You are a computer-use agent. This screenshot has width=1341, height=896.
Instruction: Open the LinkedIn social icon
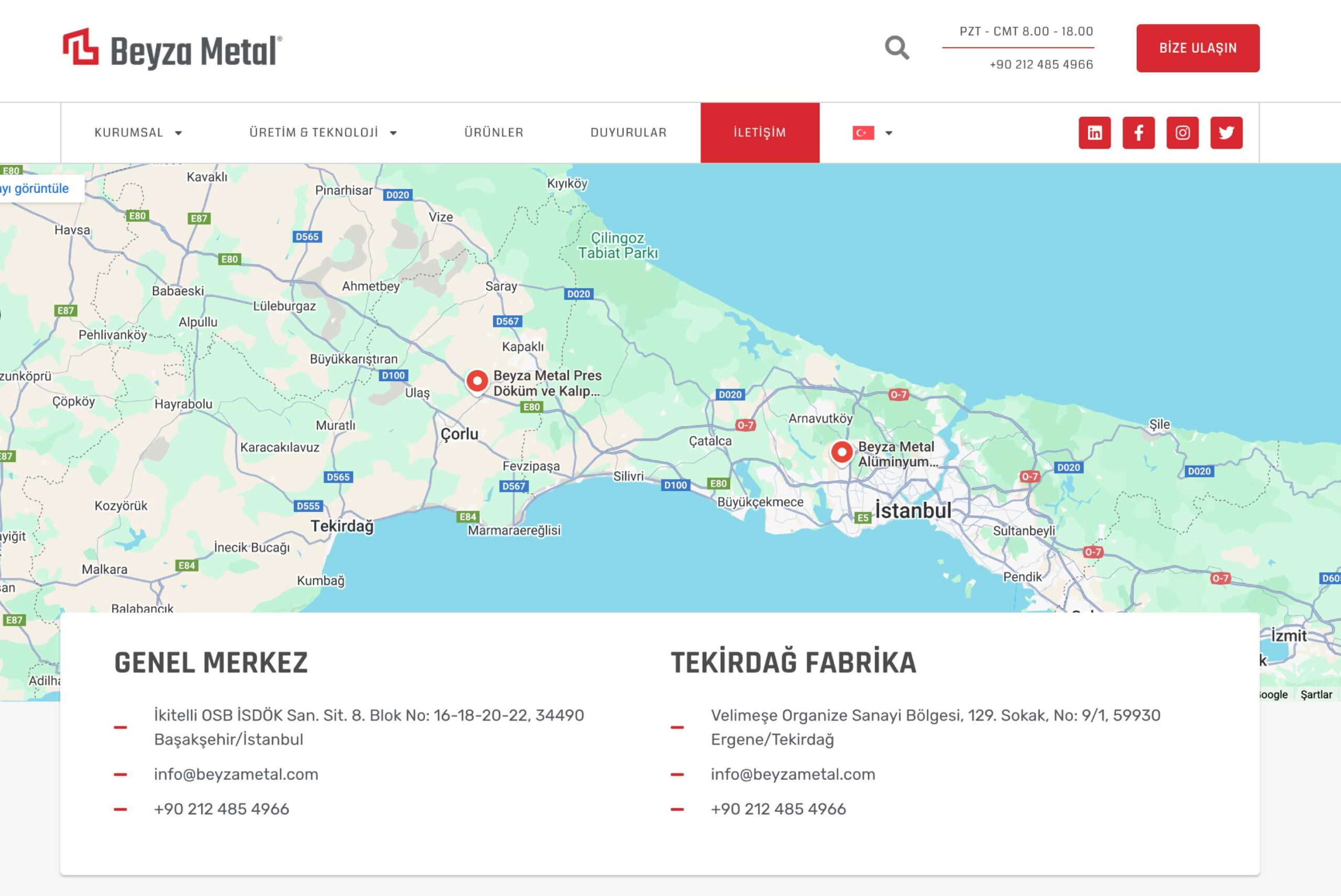[1095, 132]
